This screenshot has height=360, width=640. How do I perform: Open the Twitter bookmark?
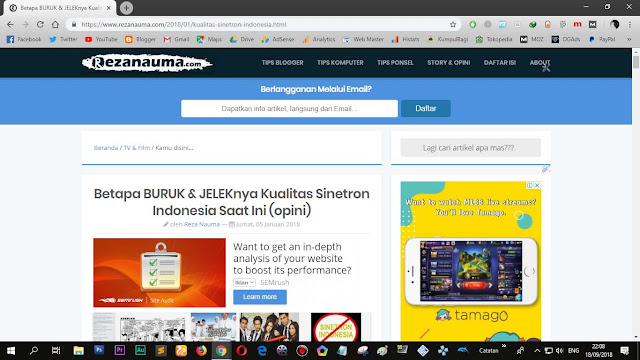pos(63,39)
